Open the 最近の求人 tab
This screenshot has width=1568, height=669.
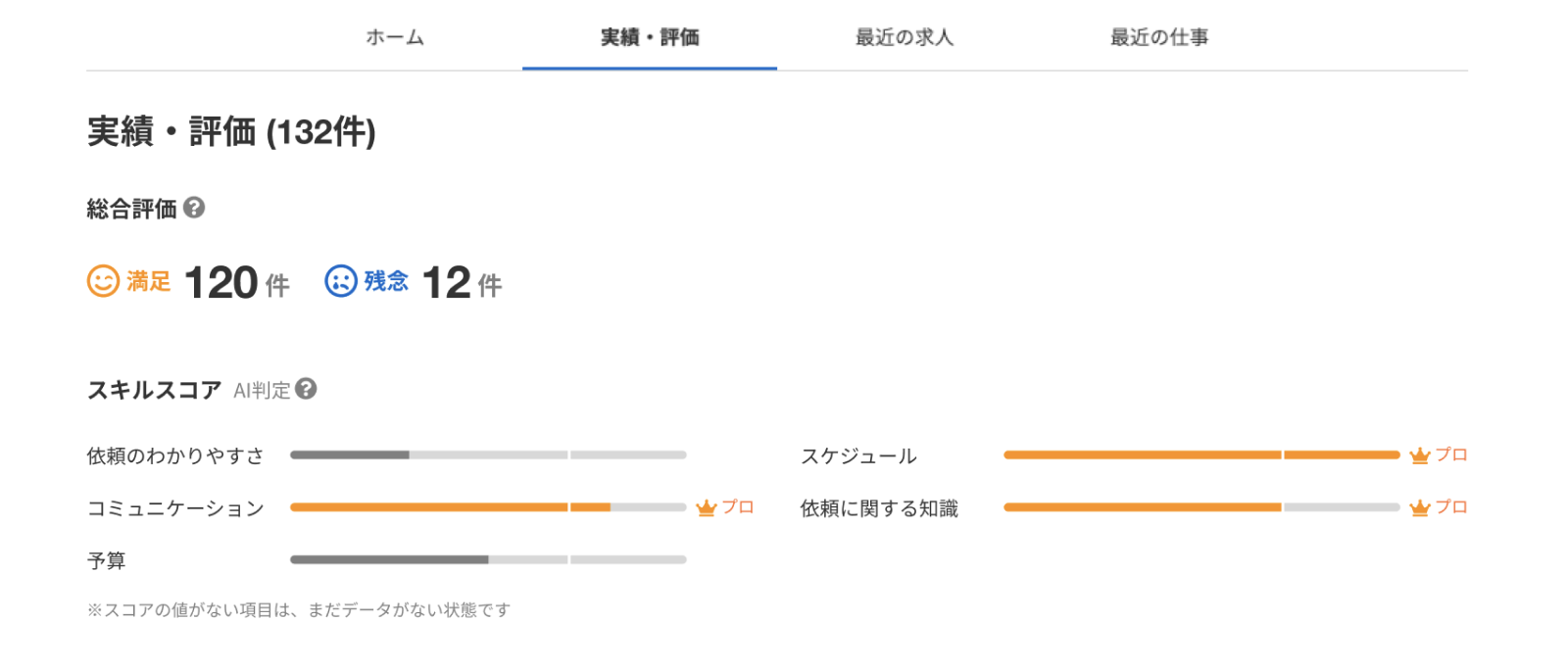tap(905, 37)
